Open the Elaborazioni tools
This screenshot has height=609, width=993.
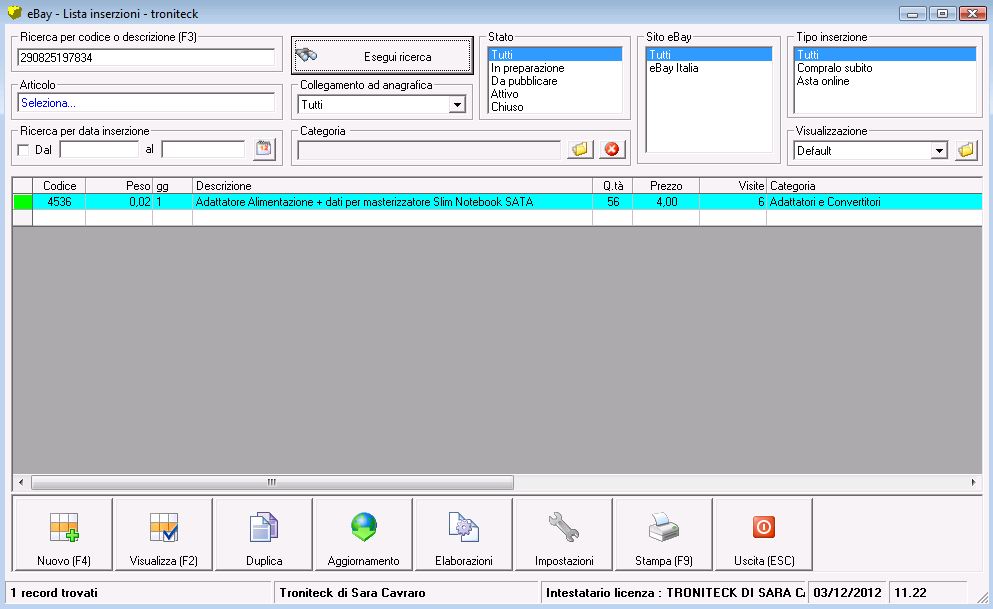464,534
